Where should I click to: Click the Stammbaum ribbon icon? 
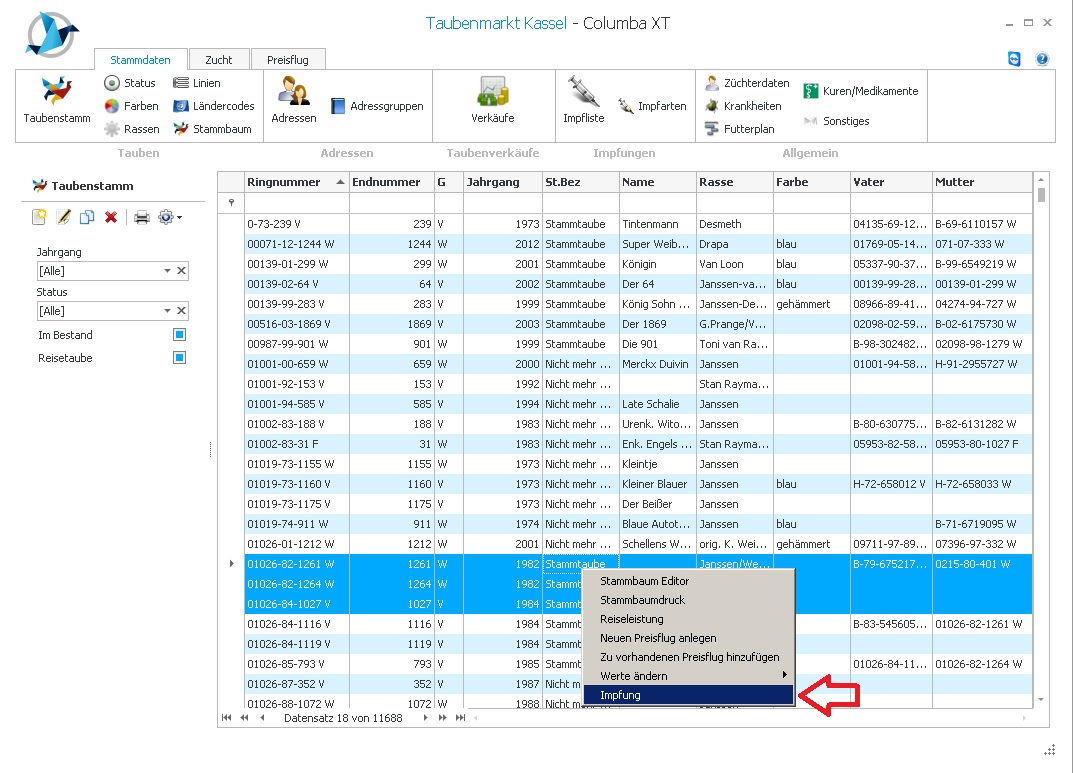coord(212,129)
